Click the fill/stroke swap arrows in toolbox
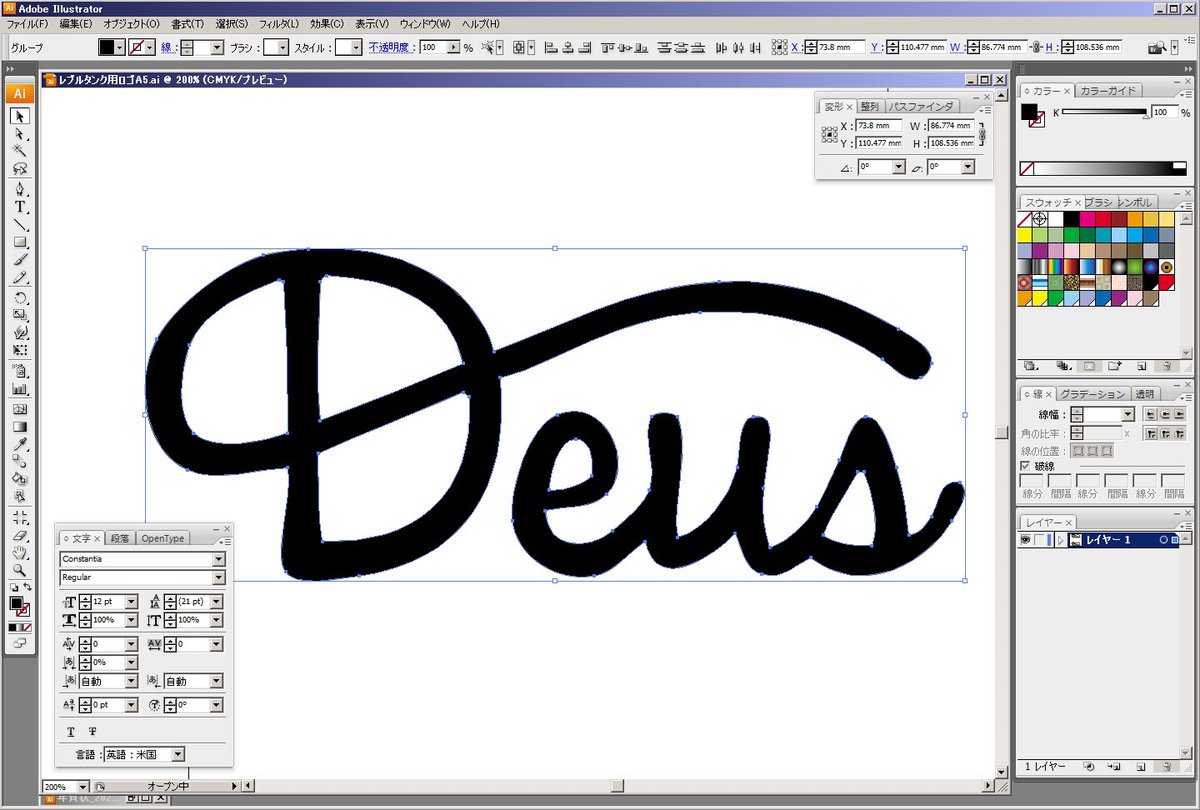This screenshot has width=1200, height=810. pos(27,588)
